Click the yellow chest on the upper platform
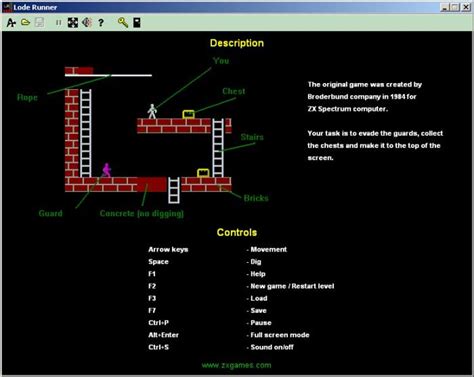Image resolution: width=474 pixels, height=377 pixels. [x=189, y=114]
